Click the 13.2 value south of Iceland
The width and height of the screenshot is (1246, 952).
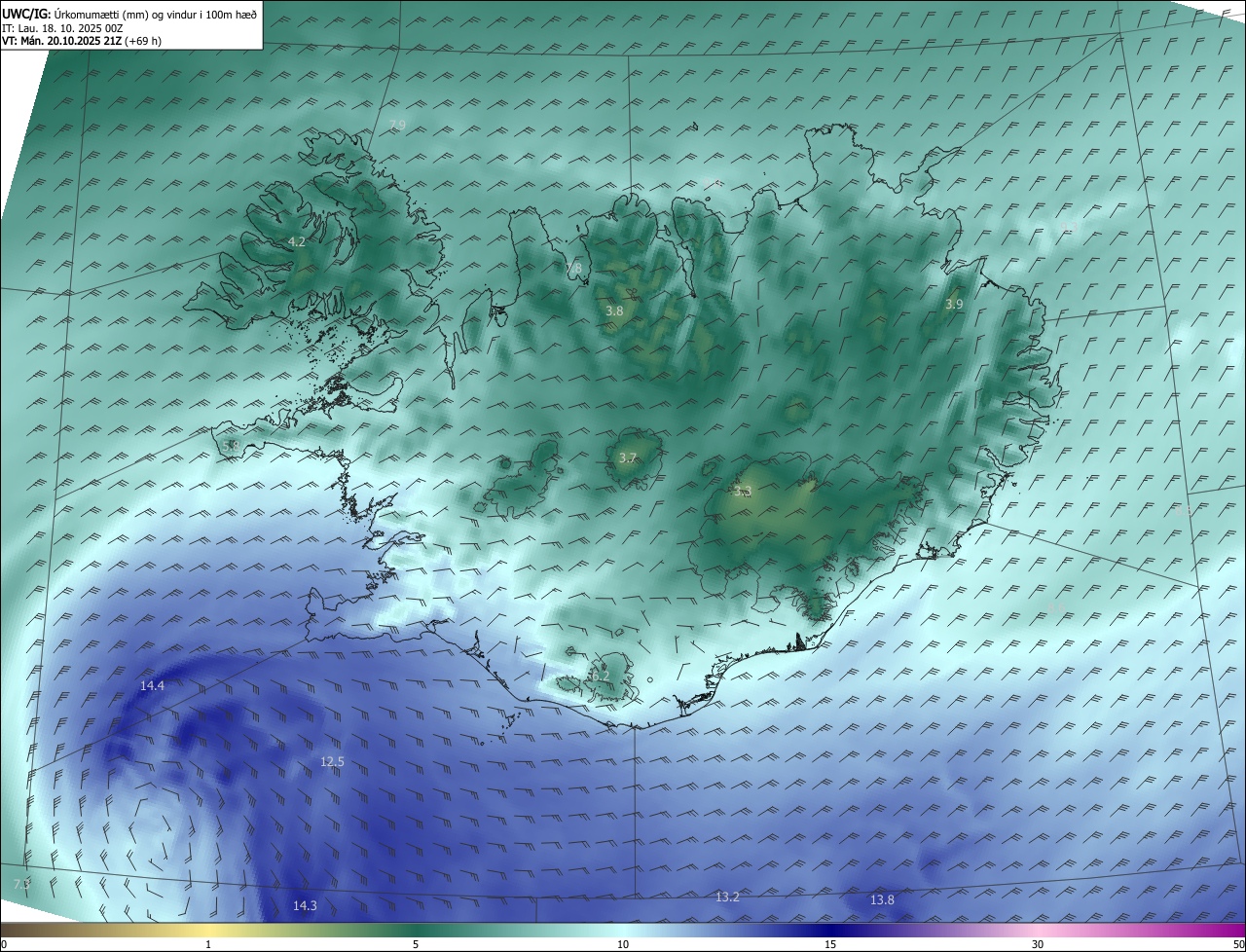click(727, 897)
